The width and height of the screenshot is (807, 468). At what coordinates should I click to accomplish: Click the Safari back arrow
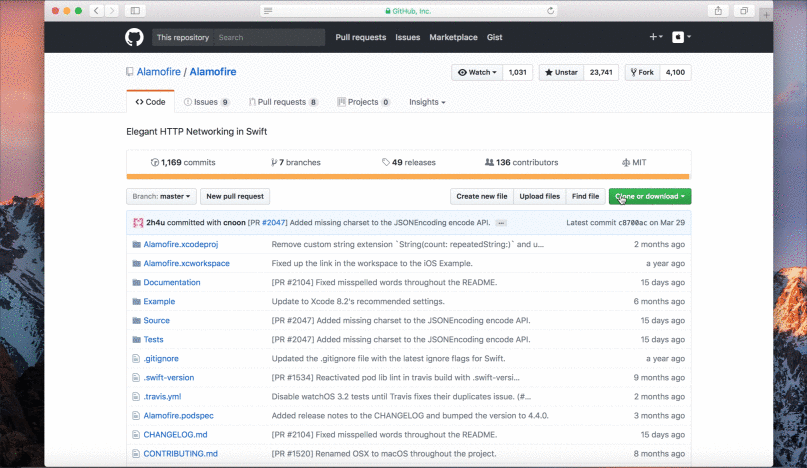(x=96, y=10)
